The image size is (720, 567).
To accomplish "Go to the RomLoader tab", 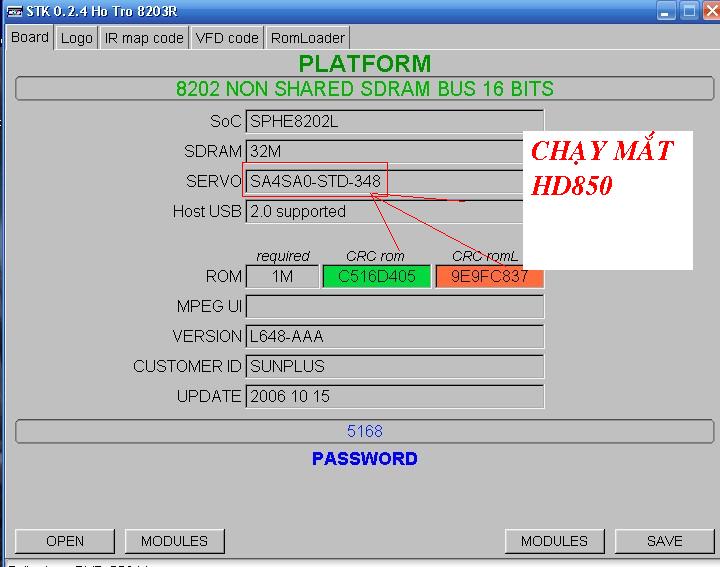I will click(x=308, y=38).
